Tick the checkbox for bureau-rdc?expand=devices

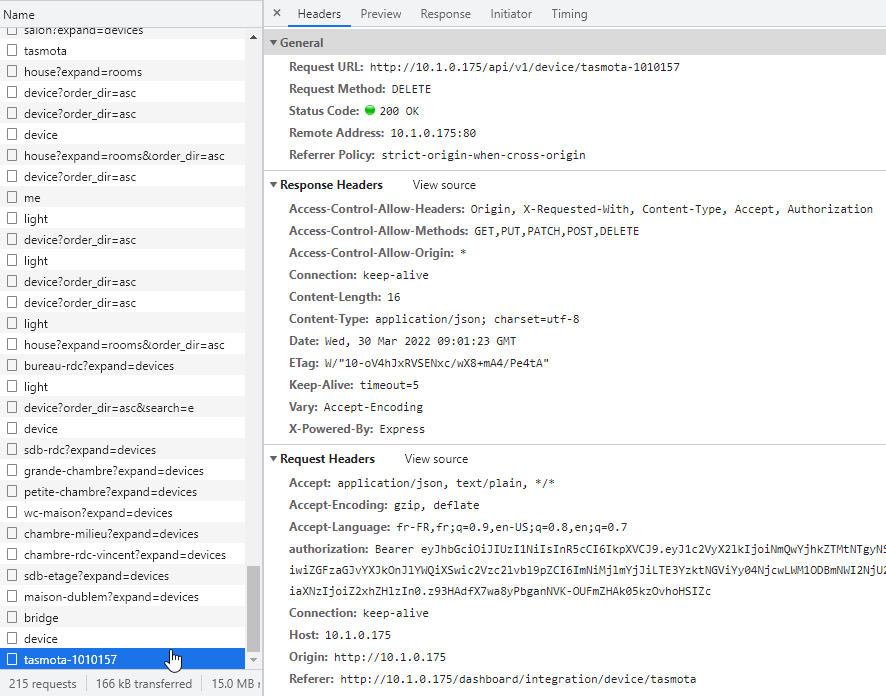point(12,366)
